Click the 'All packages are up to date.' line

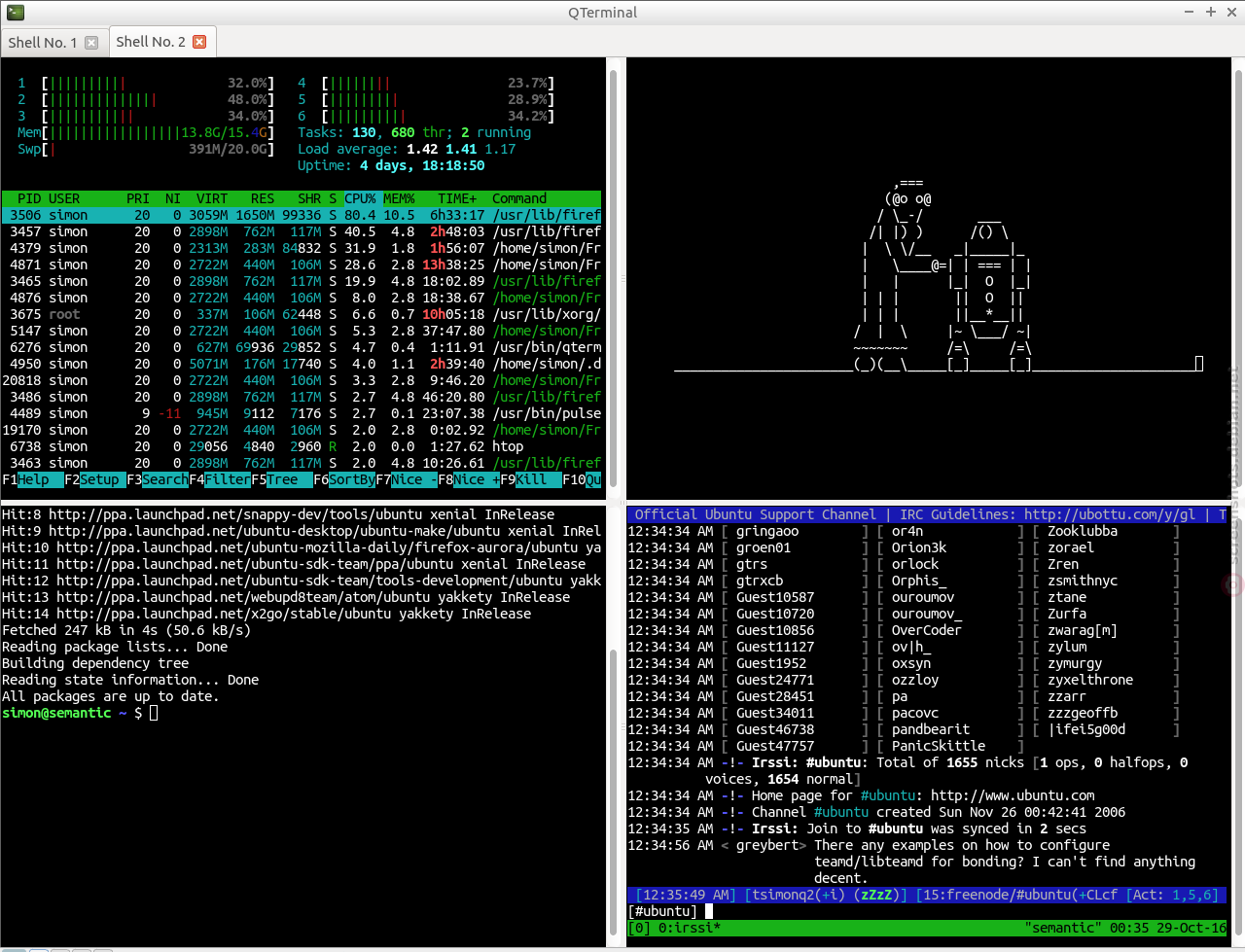pyautogui.click(x=111, y=696)
